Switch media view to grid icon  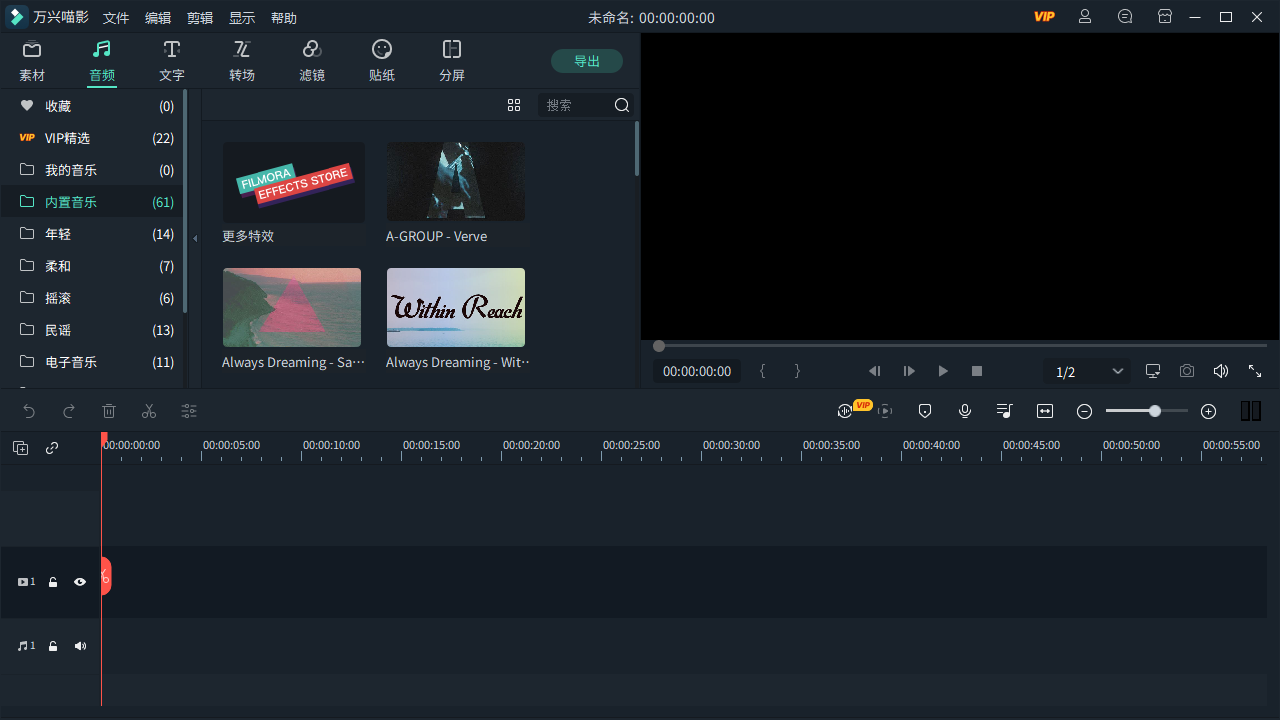[514, 105]
